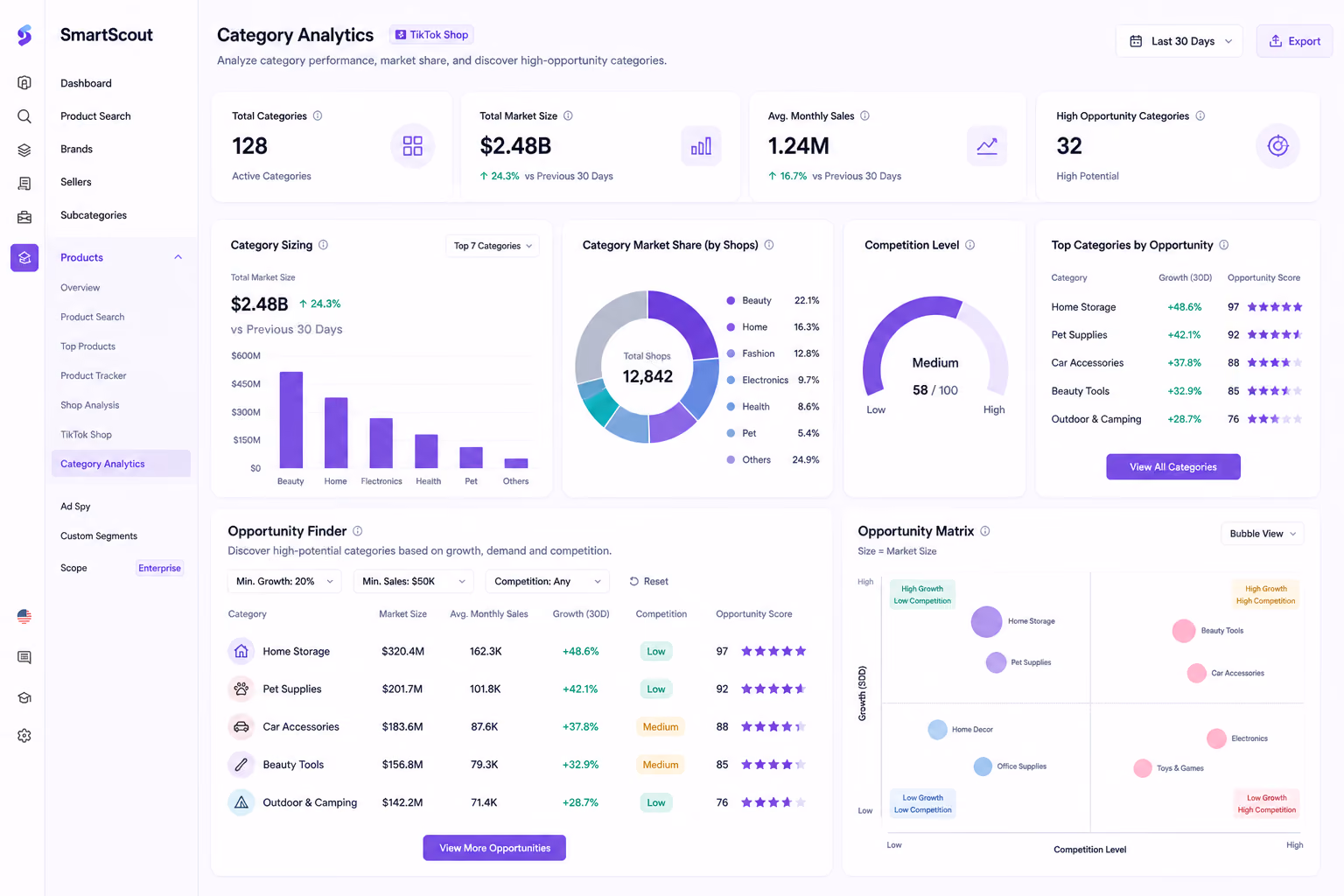
Task: Open Brands in sidebar
Action: tap(76, 149)
